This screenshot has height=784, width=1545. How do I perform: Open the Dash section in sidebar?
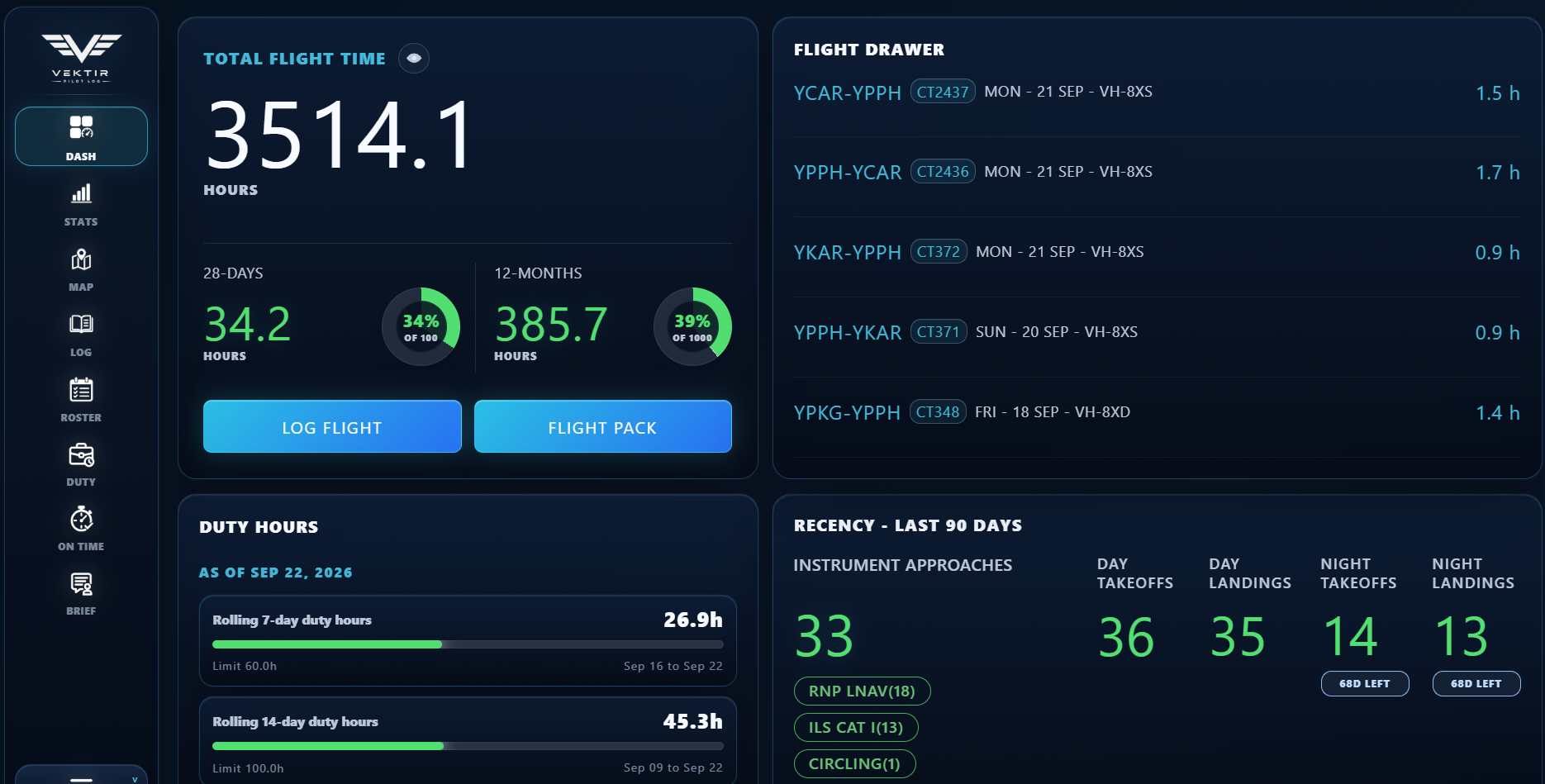coord(81,136)
